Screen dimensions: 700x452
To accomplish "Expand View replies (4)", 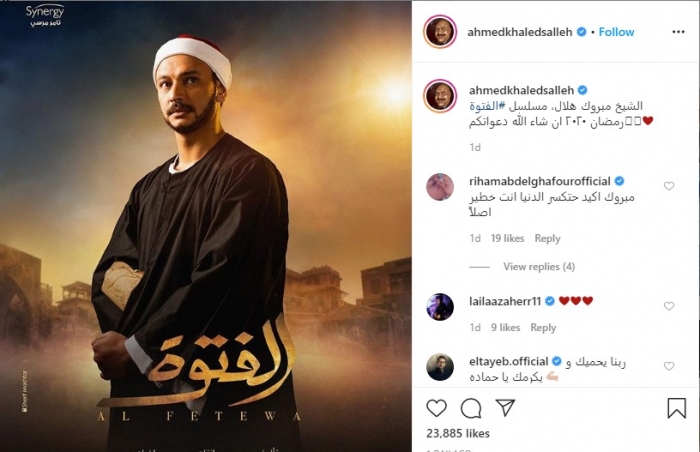I will tap(539, 267).
